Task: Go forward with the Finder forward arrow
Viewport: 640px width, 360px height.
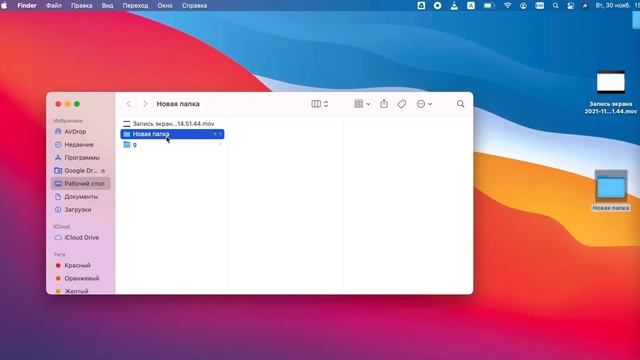Action: tap(145, 104)
